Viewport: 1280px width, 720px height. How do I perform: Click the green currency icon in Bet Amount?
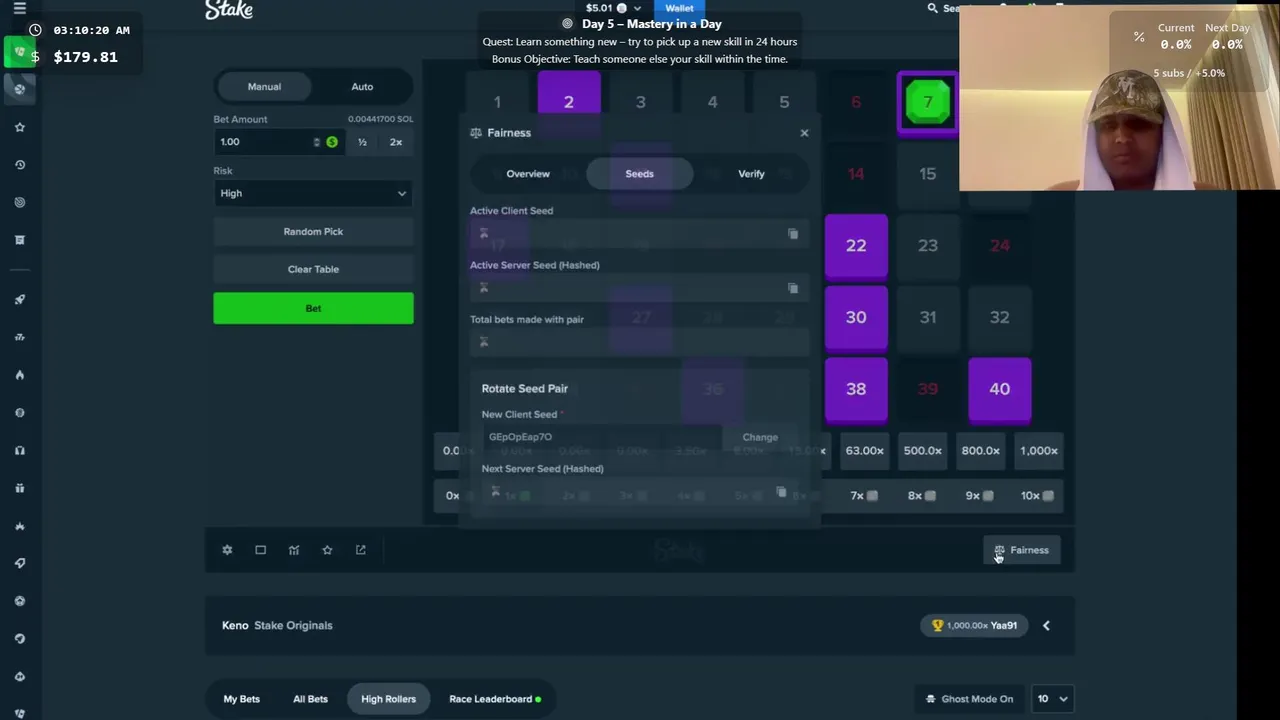point(332,142)
